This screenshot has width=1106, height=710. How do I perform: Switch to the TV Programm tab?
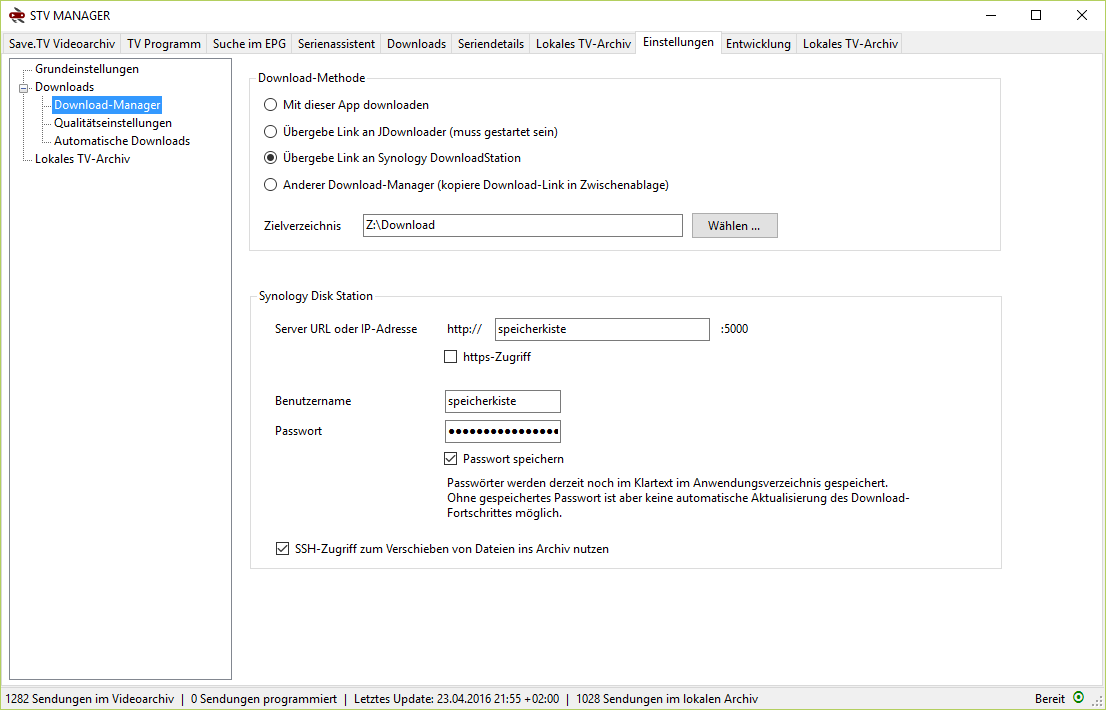click(163, 43)
